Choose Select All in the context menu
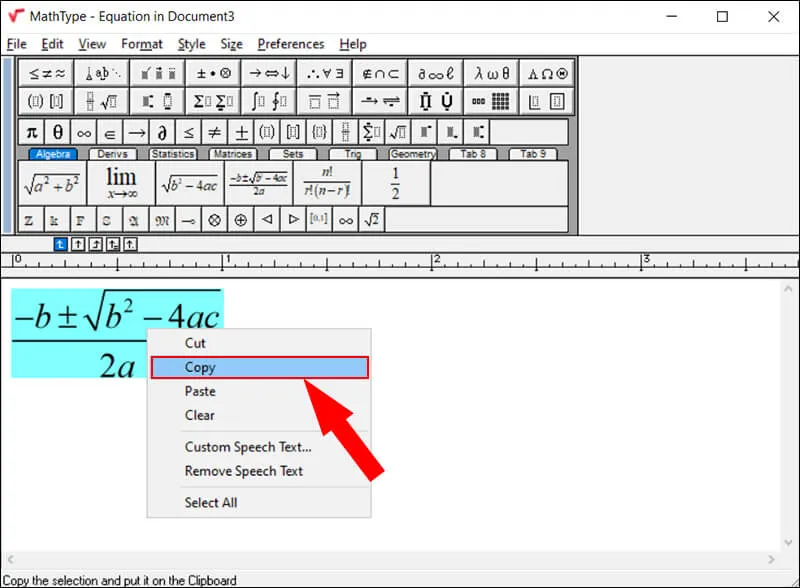800x588 pixels. tap(210, 503)
